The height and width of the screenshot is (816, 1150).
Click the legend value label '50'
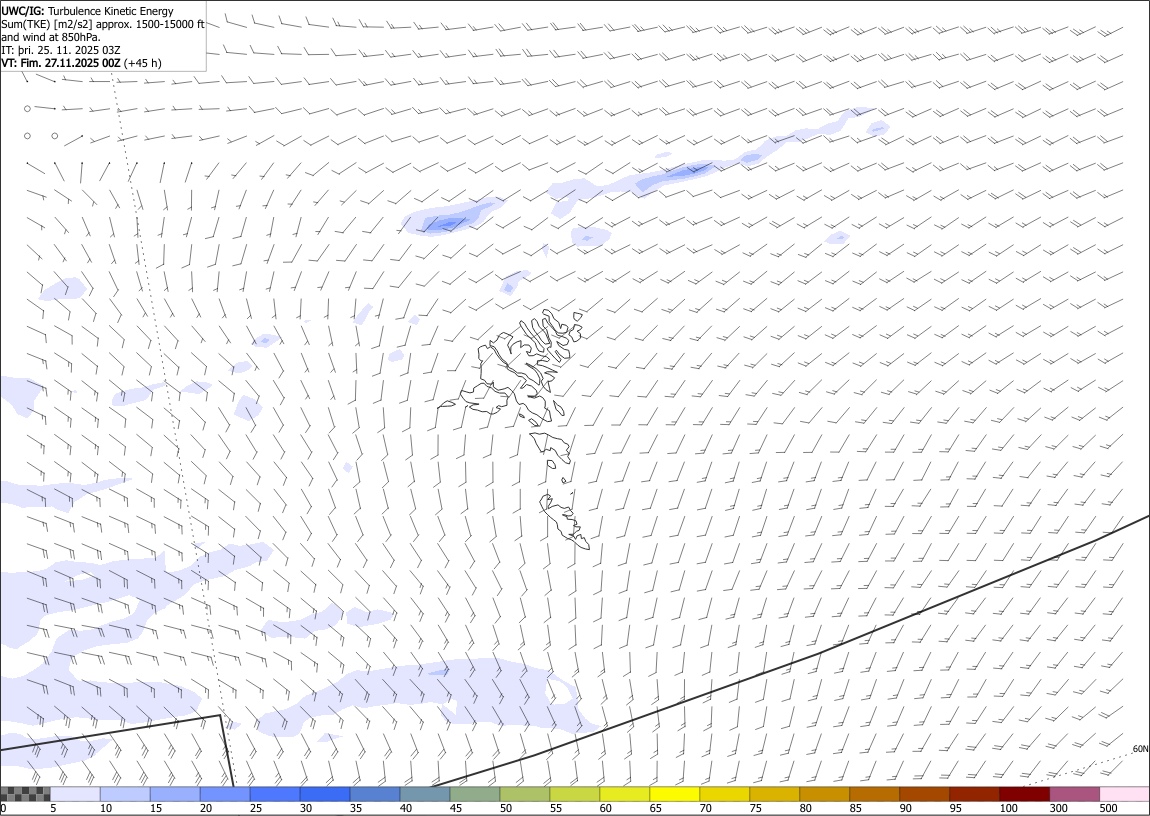tap(506, 809)
